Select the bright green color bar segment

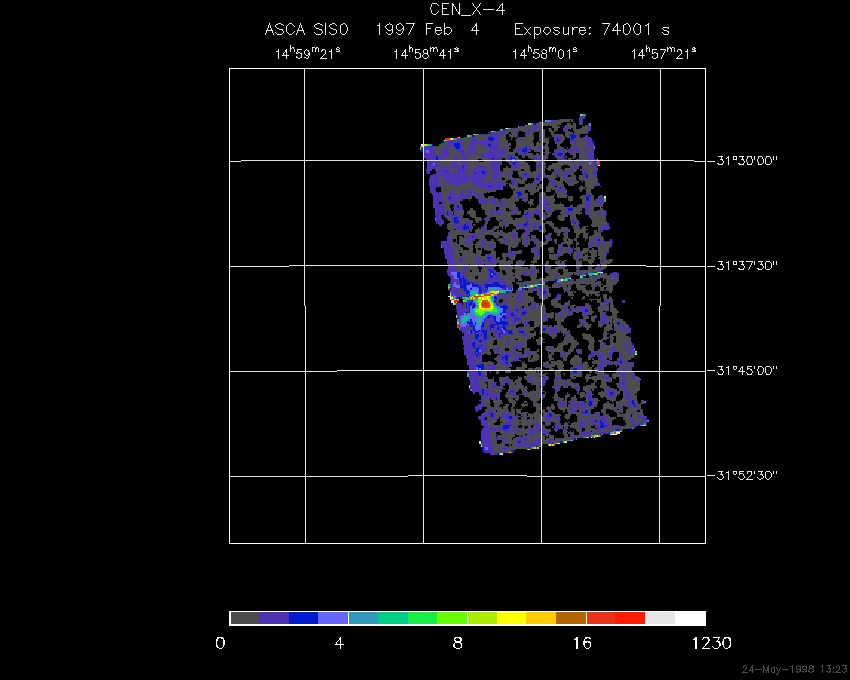(x=422, y=618)
